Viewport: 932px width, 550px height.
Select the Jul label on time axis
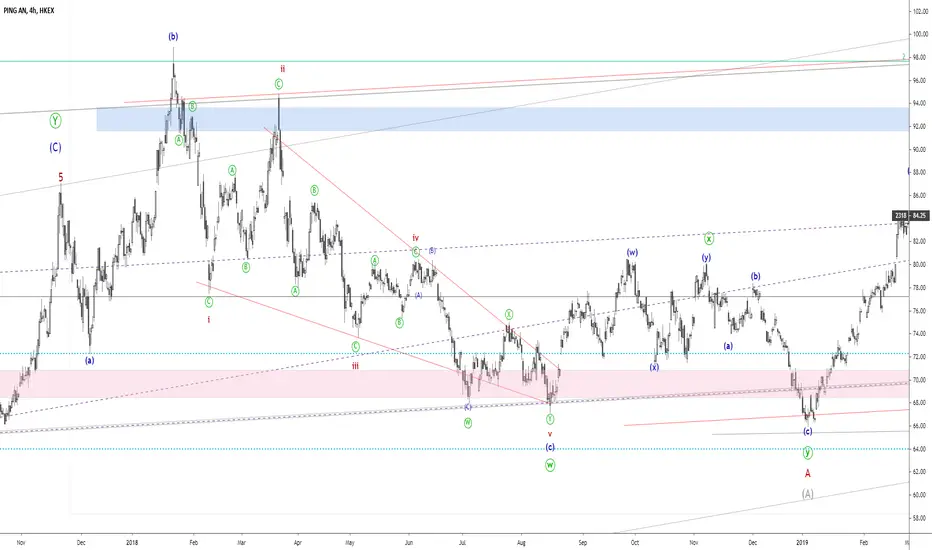[462, 542]
